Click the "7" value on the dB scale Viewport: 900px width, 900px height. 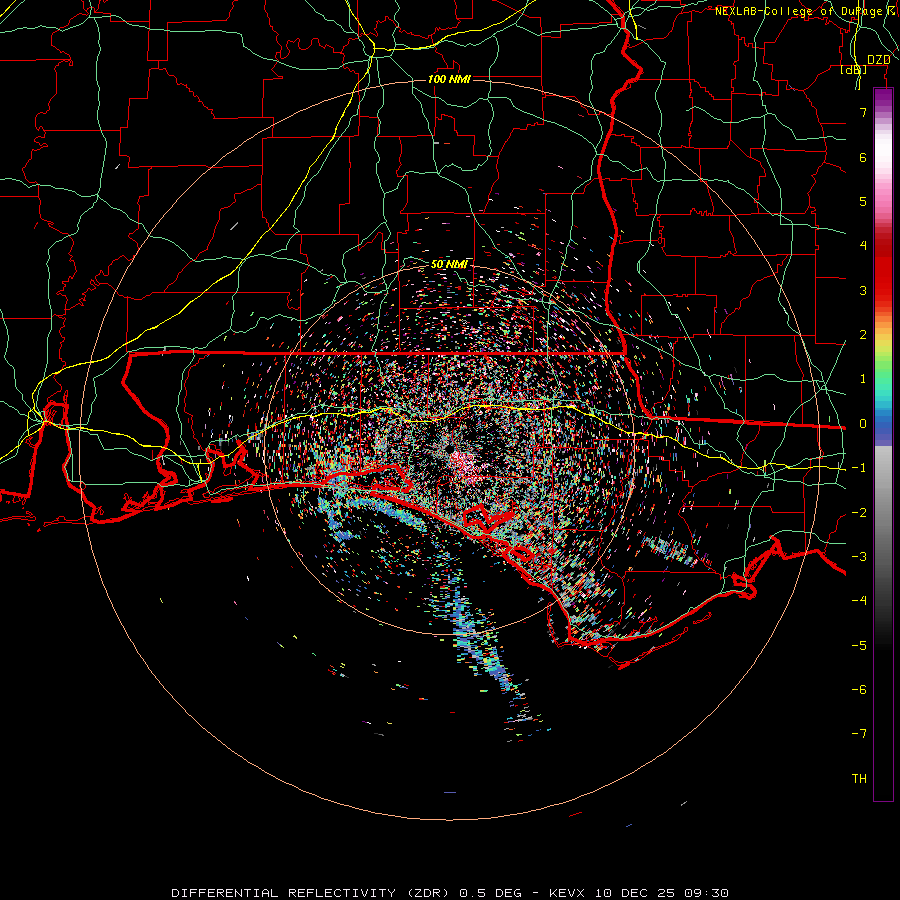pos(863,112)
